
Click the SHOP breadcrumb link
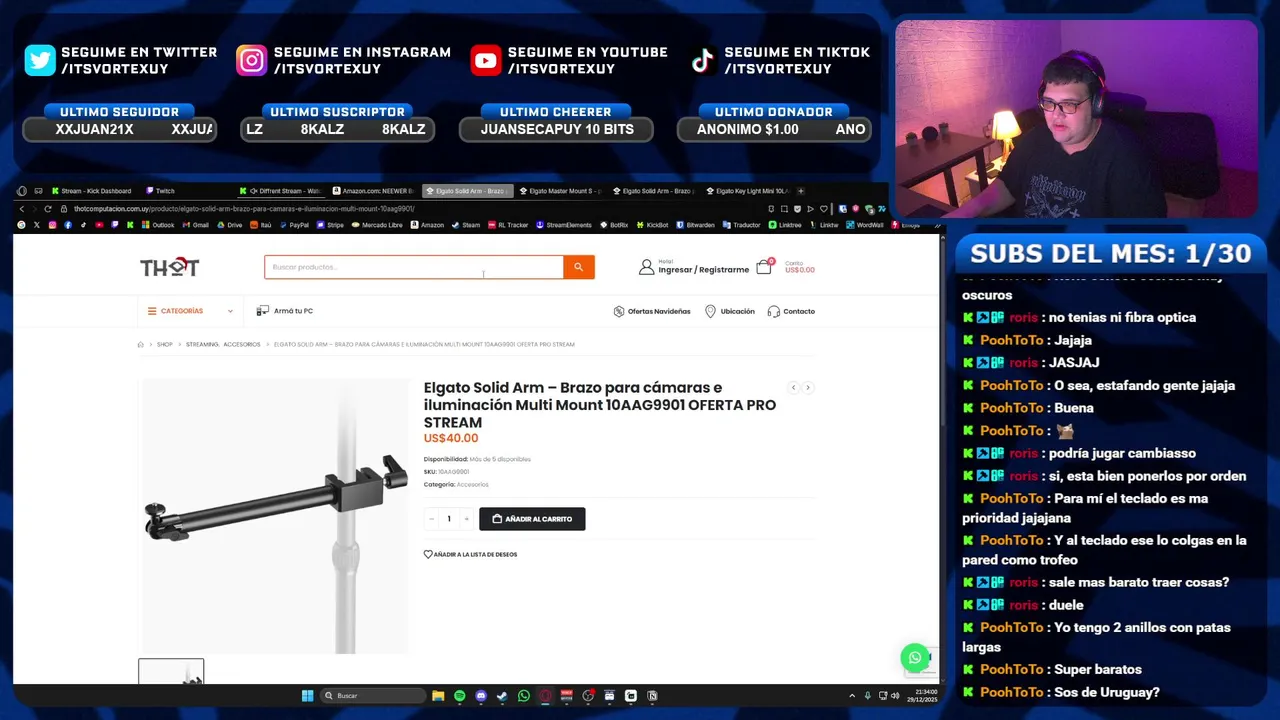[x=165, y=344]
